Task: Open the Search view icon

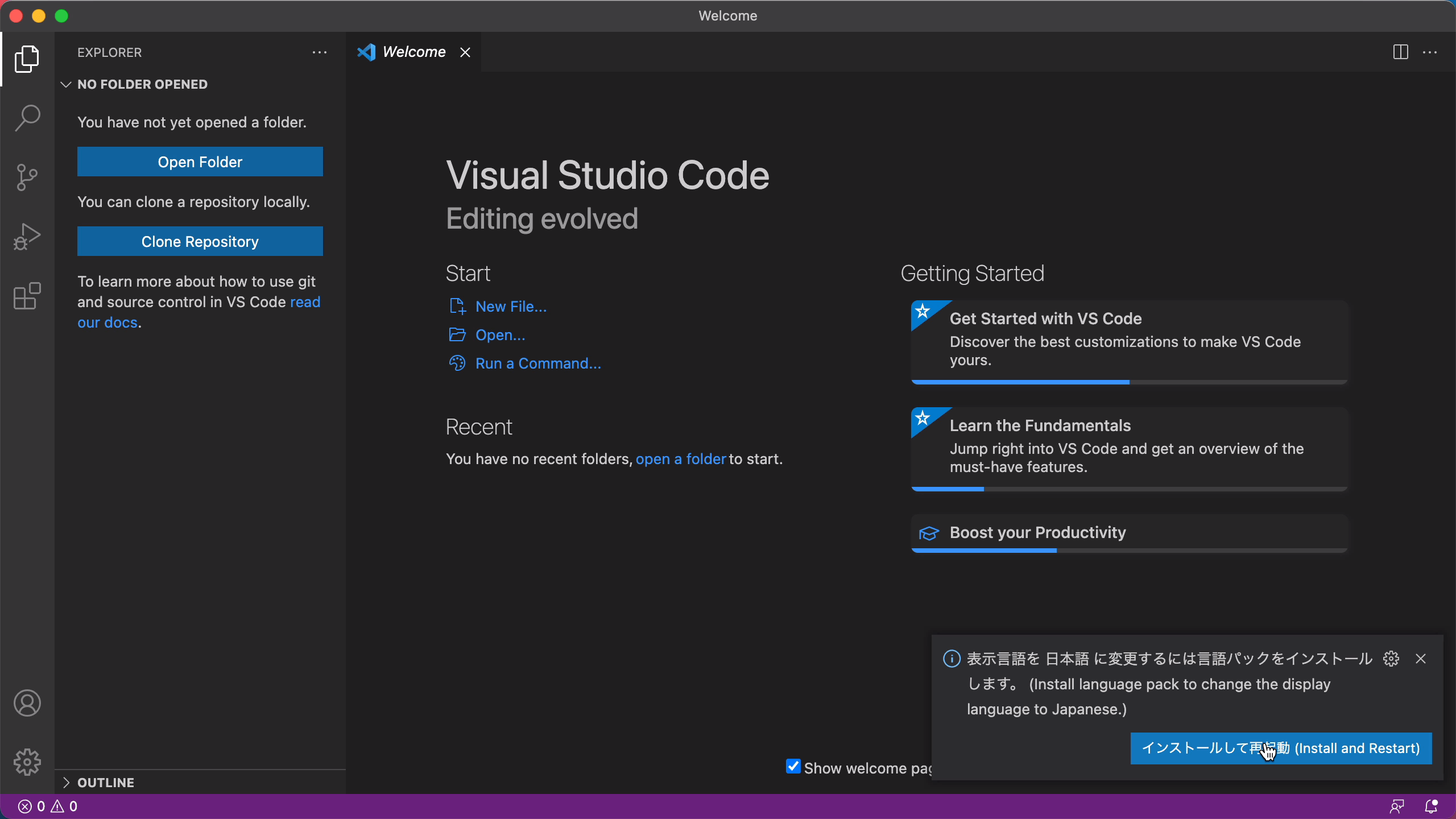Action: tap(27, 118)
